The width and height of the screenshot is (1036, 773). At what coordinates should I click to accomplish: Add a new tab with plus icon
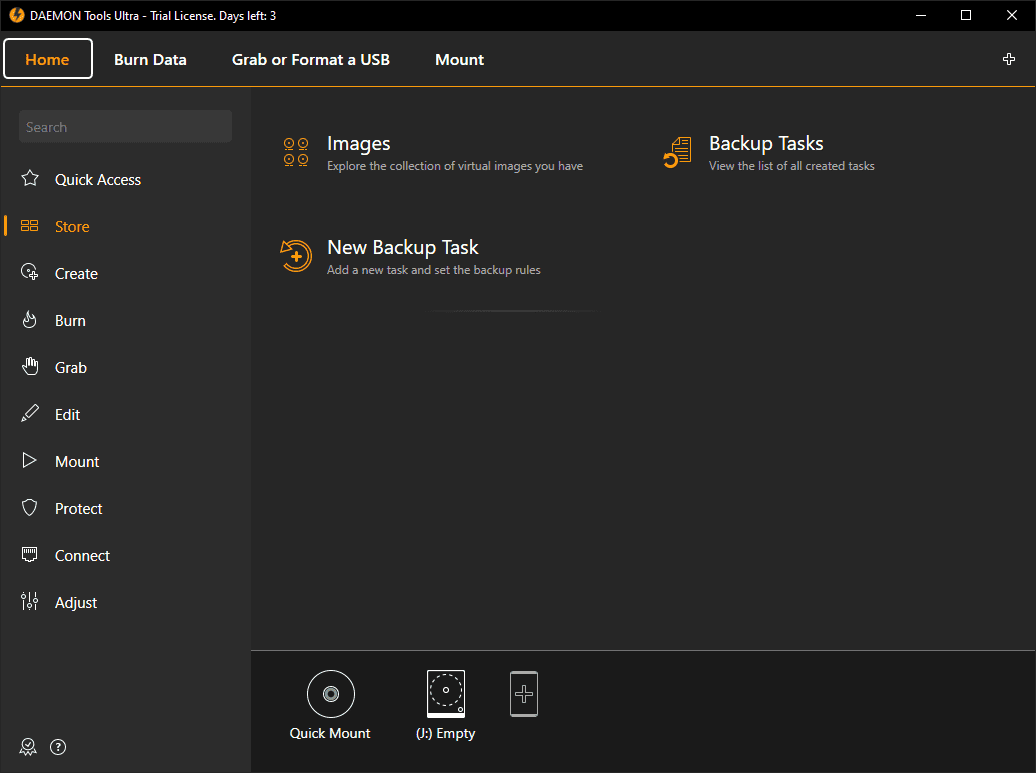point(1009,59)
